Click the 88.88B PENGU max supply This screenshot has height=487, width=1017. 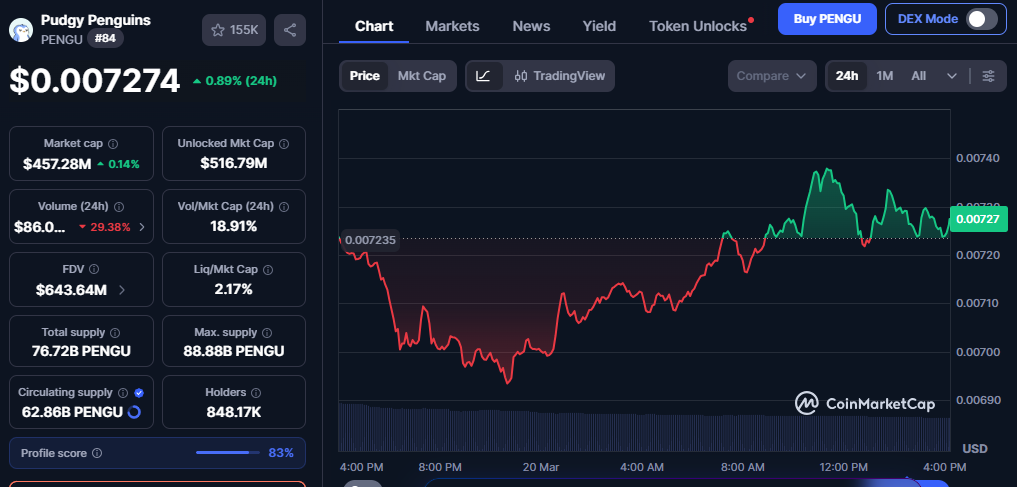233,351
